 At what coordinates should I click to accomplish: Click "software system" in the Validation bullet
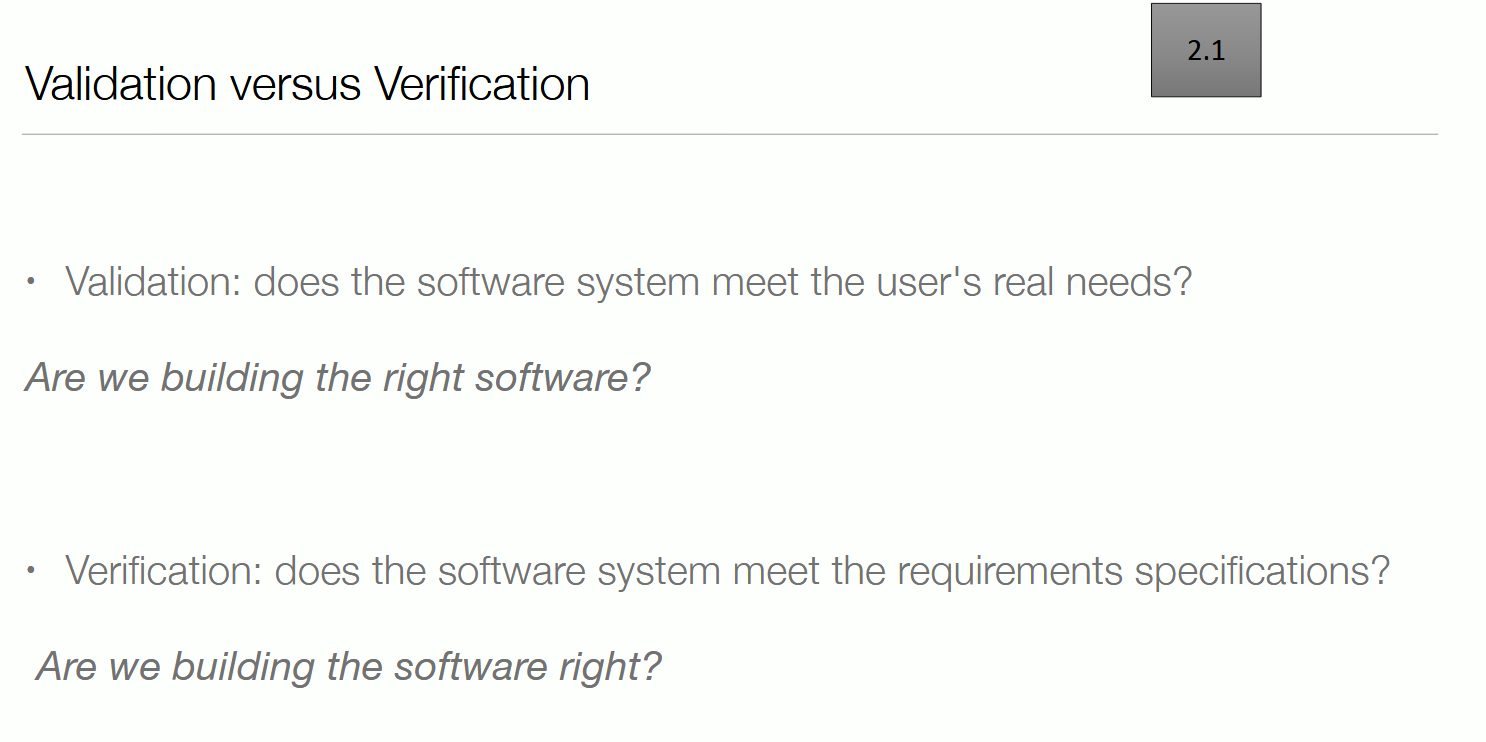pyautogui.click(x=559, y=282)
